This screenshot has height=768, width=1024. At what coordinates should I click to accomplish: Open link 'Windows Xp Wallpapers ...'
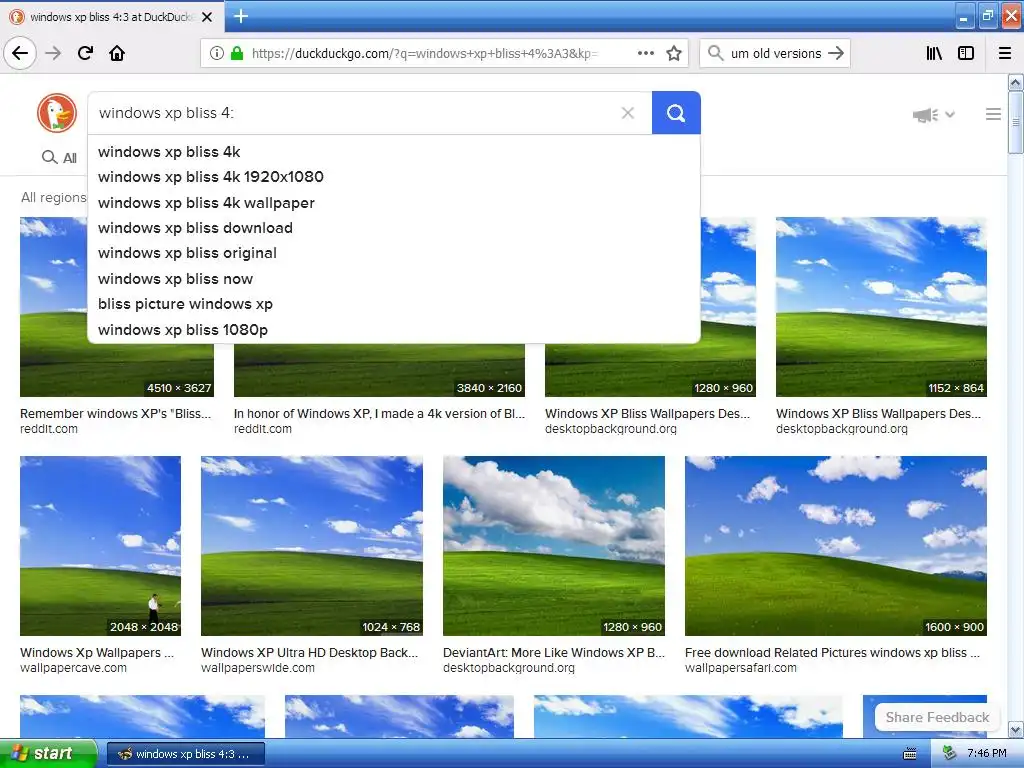pos(97,652)
